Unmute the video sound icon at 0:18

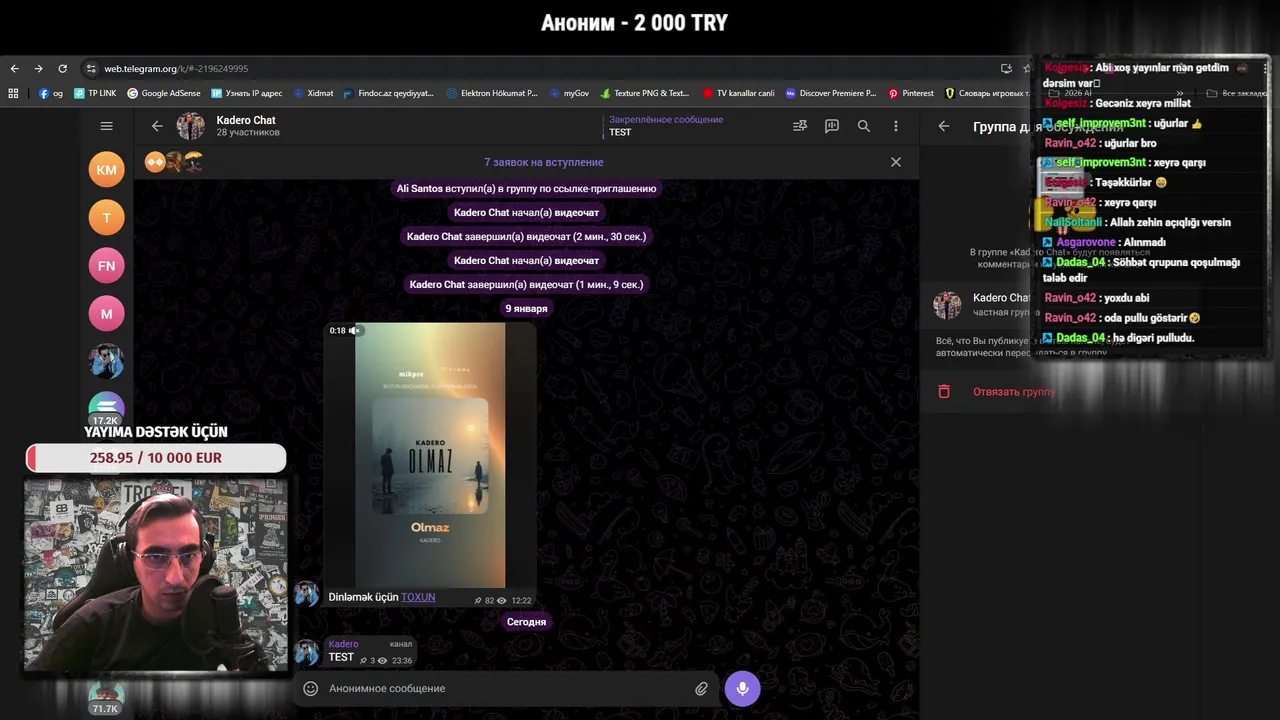(x=354, y=330)
